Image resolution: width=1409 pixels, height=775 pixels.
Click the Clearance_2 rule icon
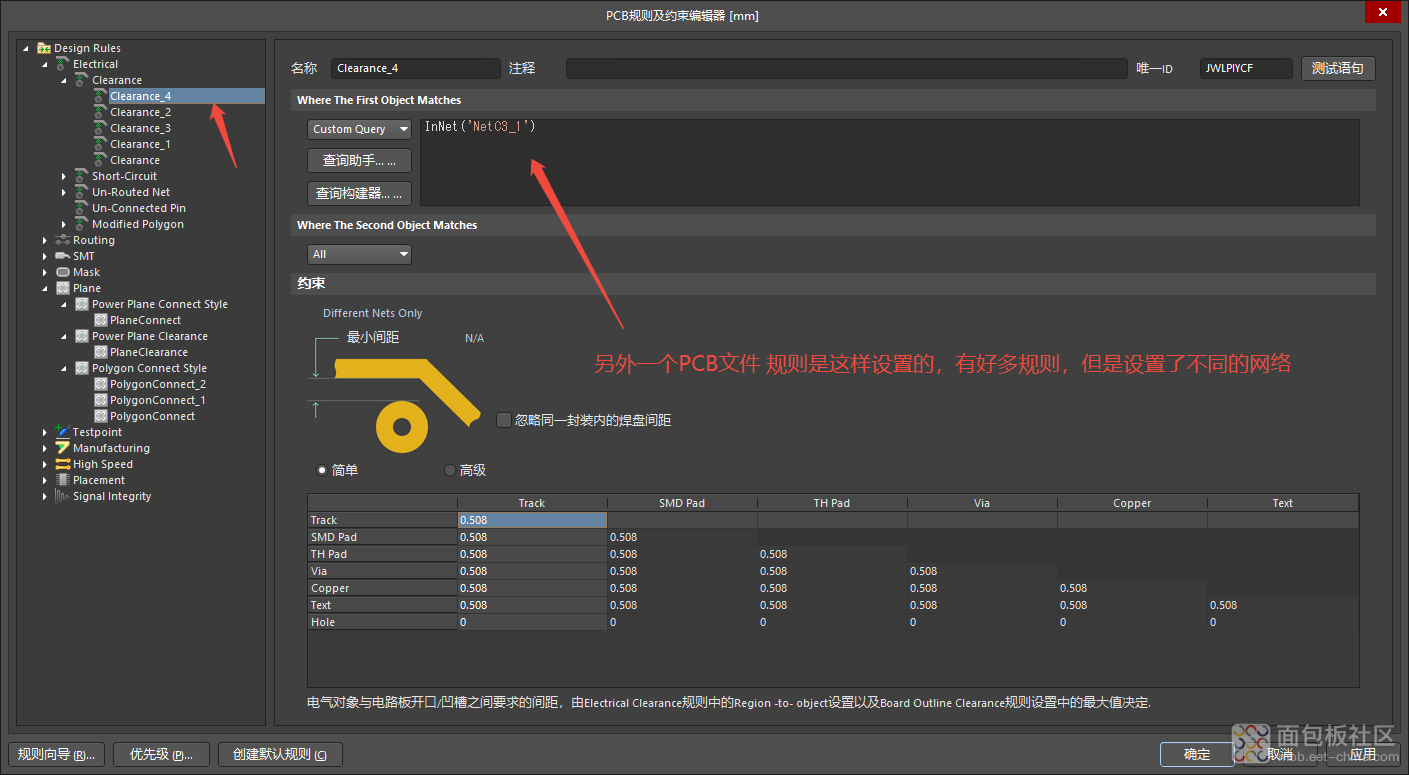[x=100, y=112]
